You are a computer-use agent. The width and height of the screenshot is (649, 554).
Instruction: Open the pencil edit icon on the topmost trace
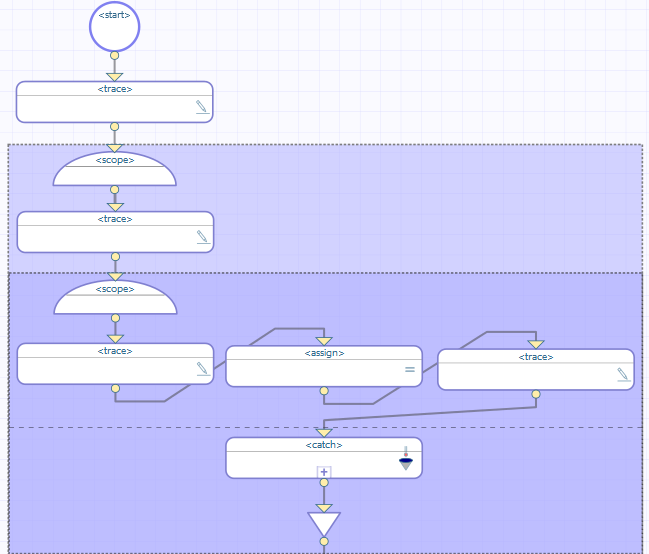click(202, 107)
